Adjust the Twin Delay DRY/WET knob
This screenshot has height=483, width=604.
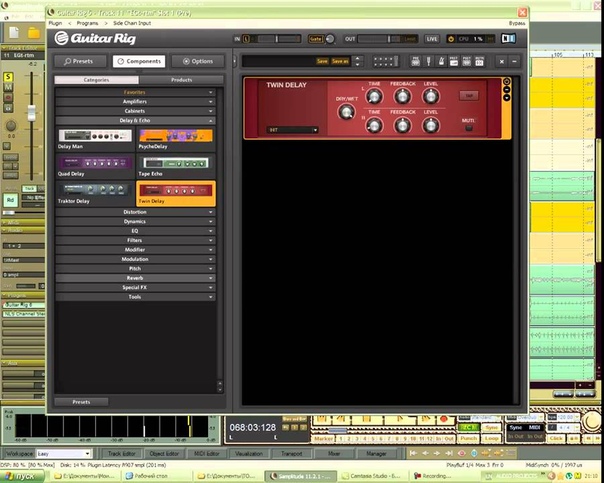click(346, 112)
